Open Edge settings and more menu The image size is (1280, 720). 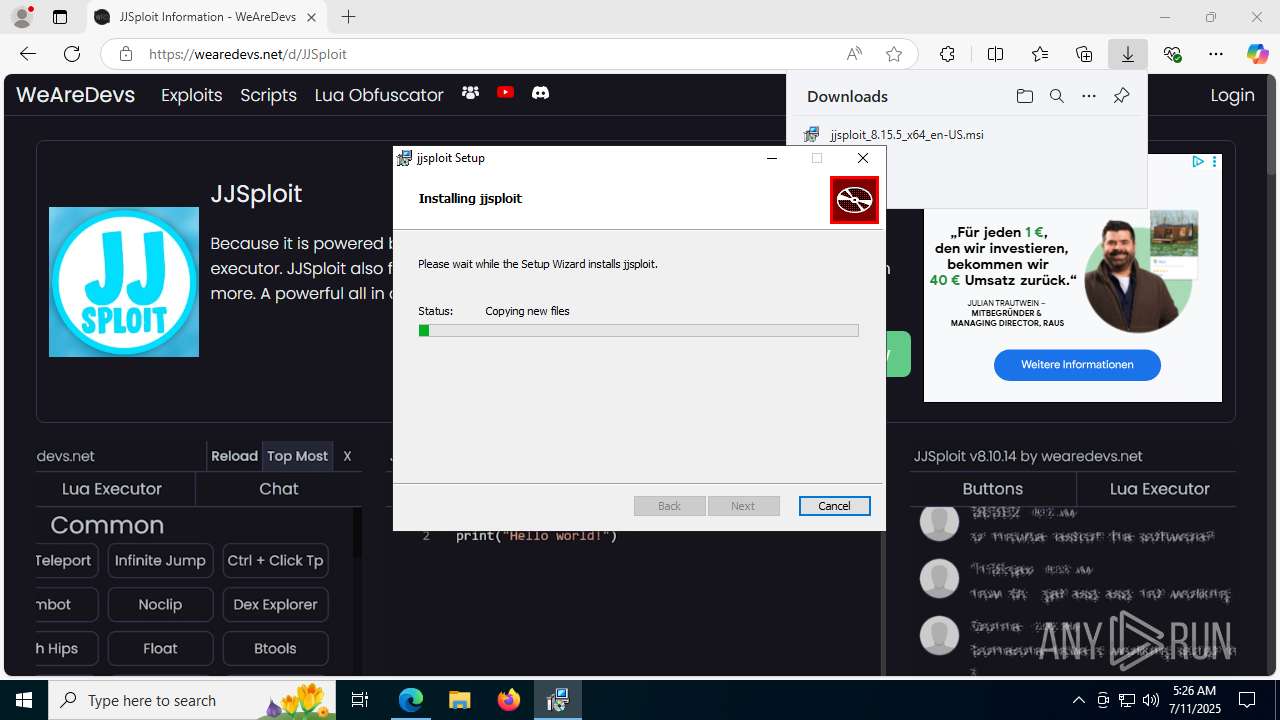pyautogui.click(x=1216, y=54)
